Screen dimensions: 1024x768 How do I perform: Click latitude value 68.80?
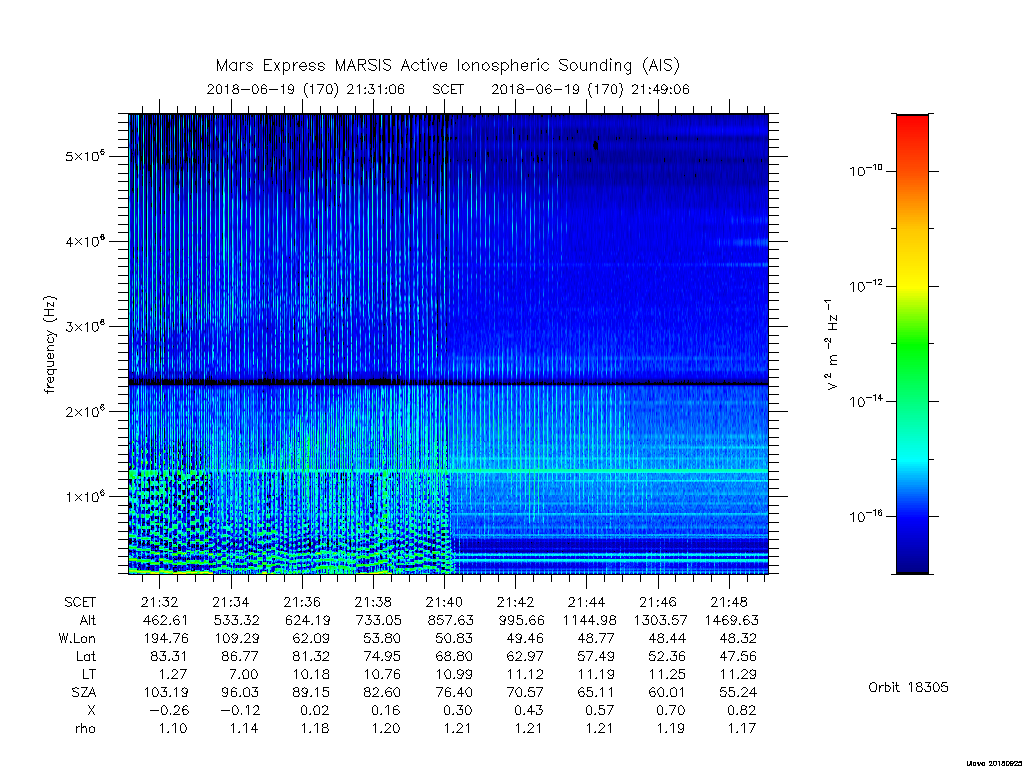pyautogui.click(x=455, y=656)
